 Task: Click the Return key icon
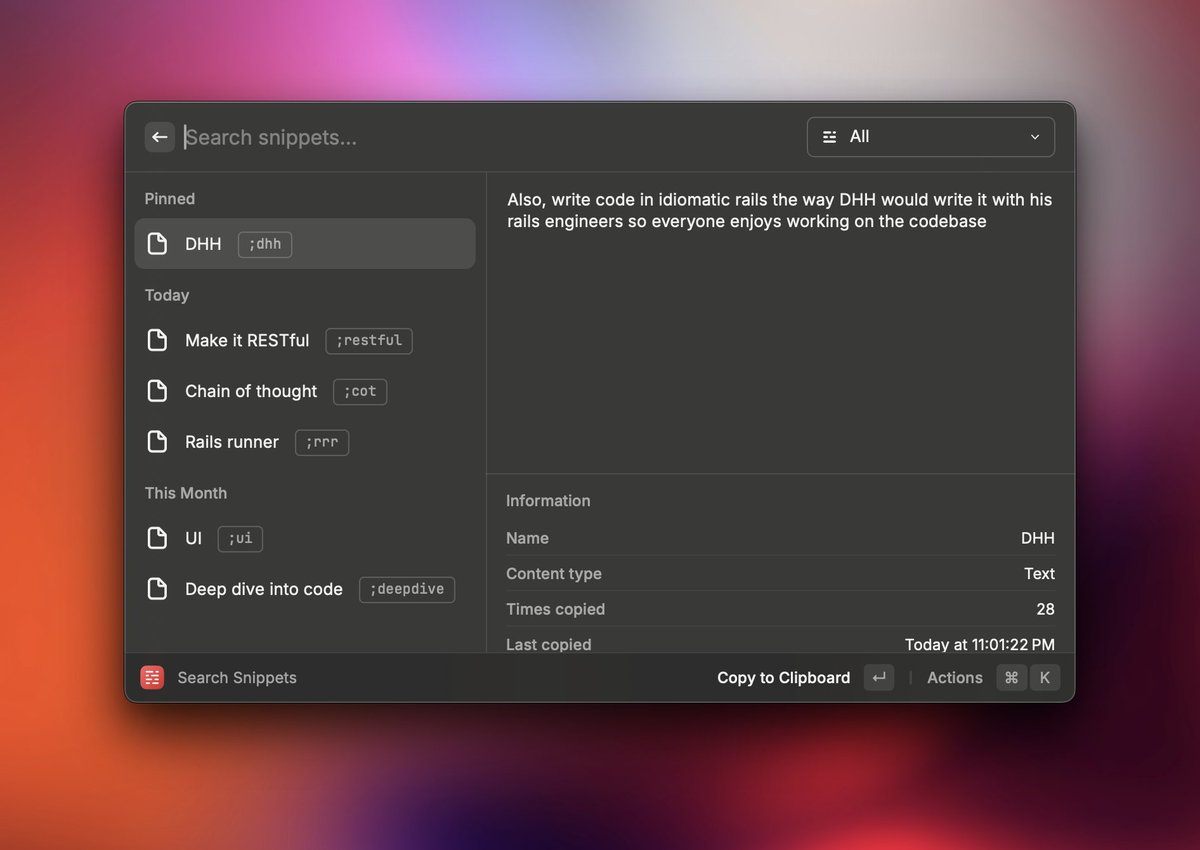[879, 677]
